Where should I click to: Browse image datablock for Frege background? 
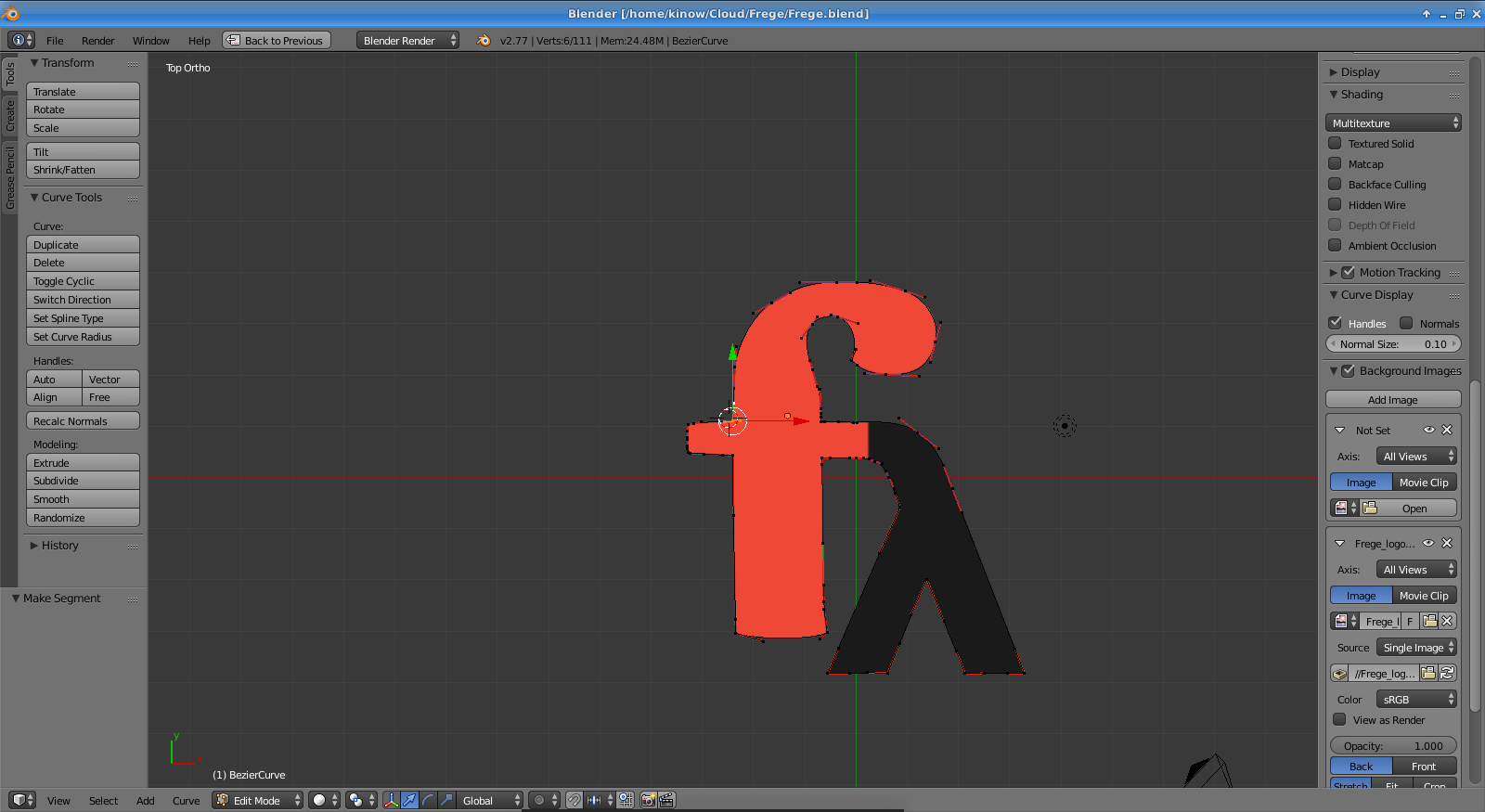click(x=1345, y=621)
